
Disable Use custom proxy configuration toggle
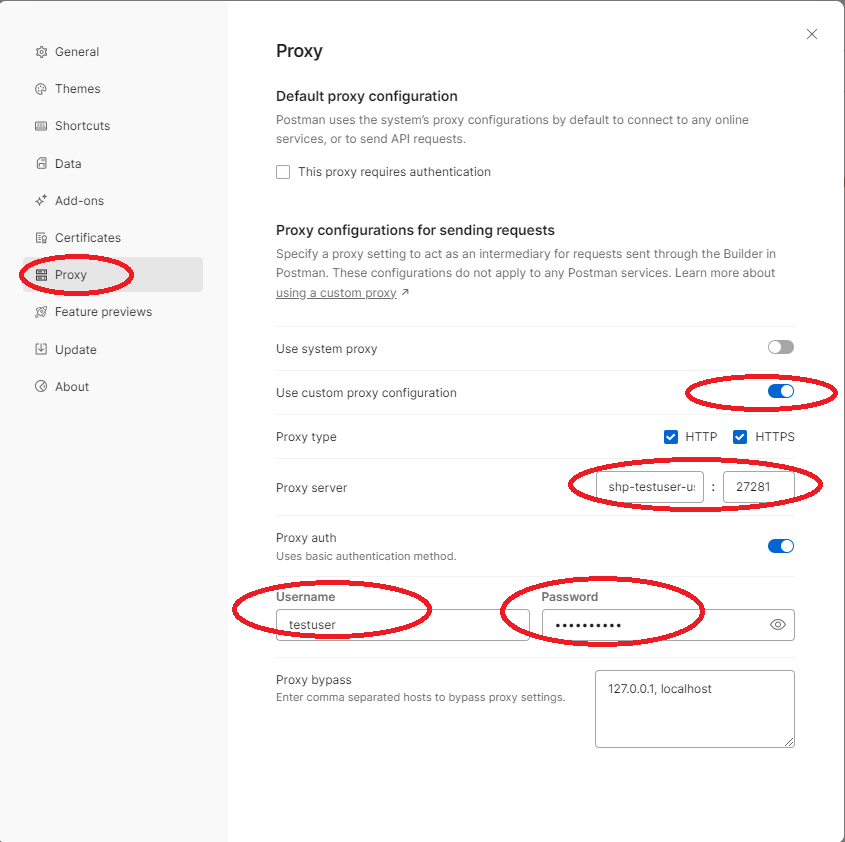(x=781, y=391)
